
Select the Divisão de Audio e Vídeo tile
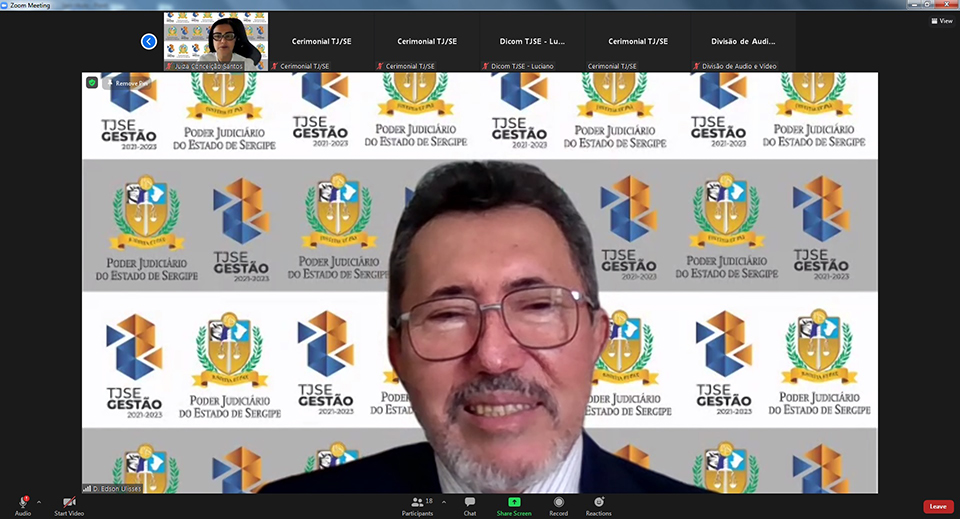(x=744, y=42)
